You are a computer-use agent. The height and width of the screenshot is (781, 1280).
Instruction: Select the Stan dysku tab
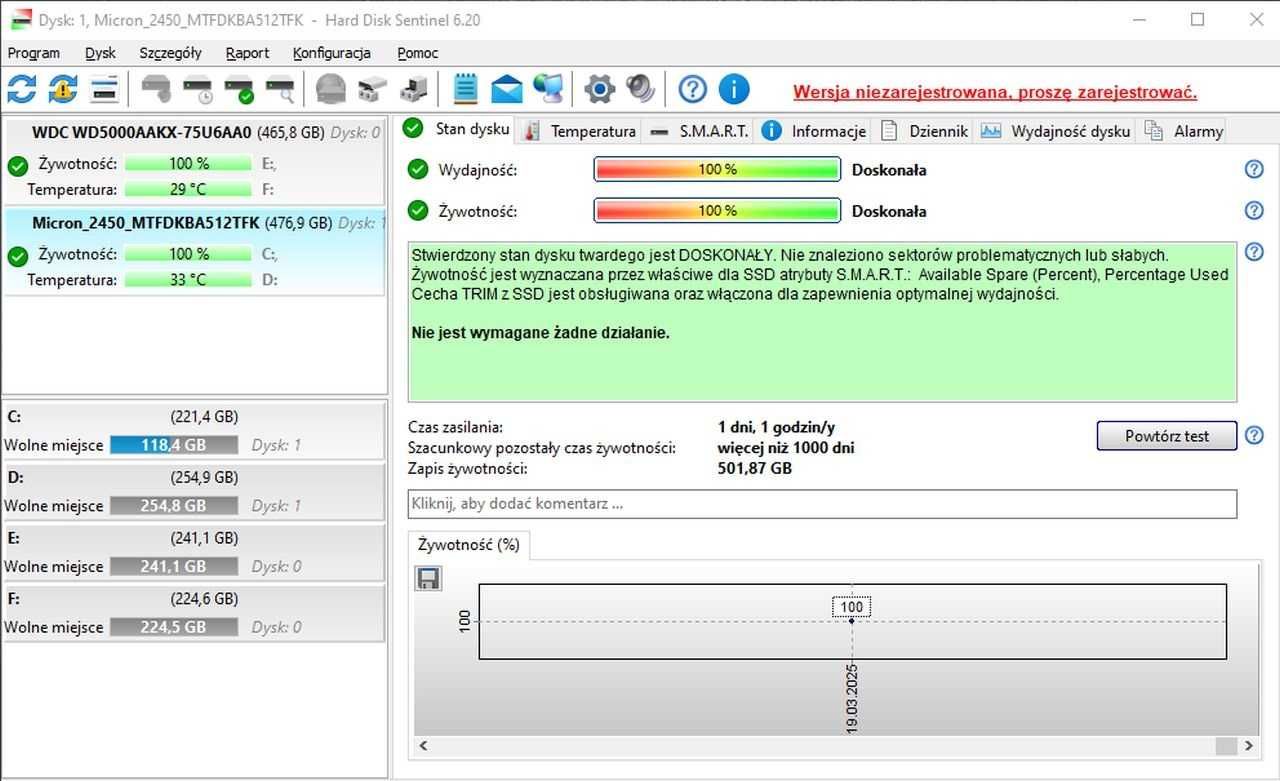point(457,129)
